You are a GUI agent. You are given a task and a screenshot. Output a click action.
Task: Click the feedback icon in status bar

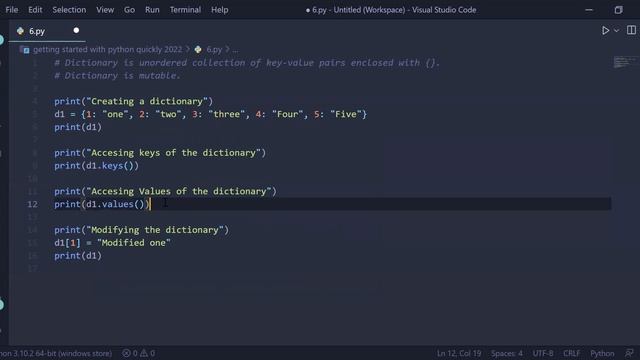[x=629, y=353]
